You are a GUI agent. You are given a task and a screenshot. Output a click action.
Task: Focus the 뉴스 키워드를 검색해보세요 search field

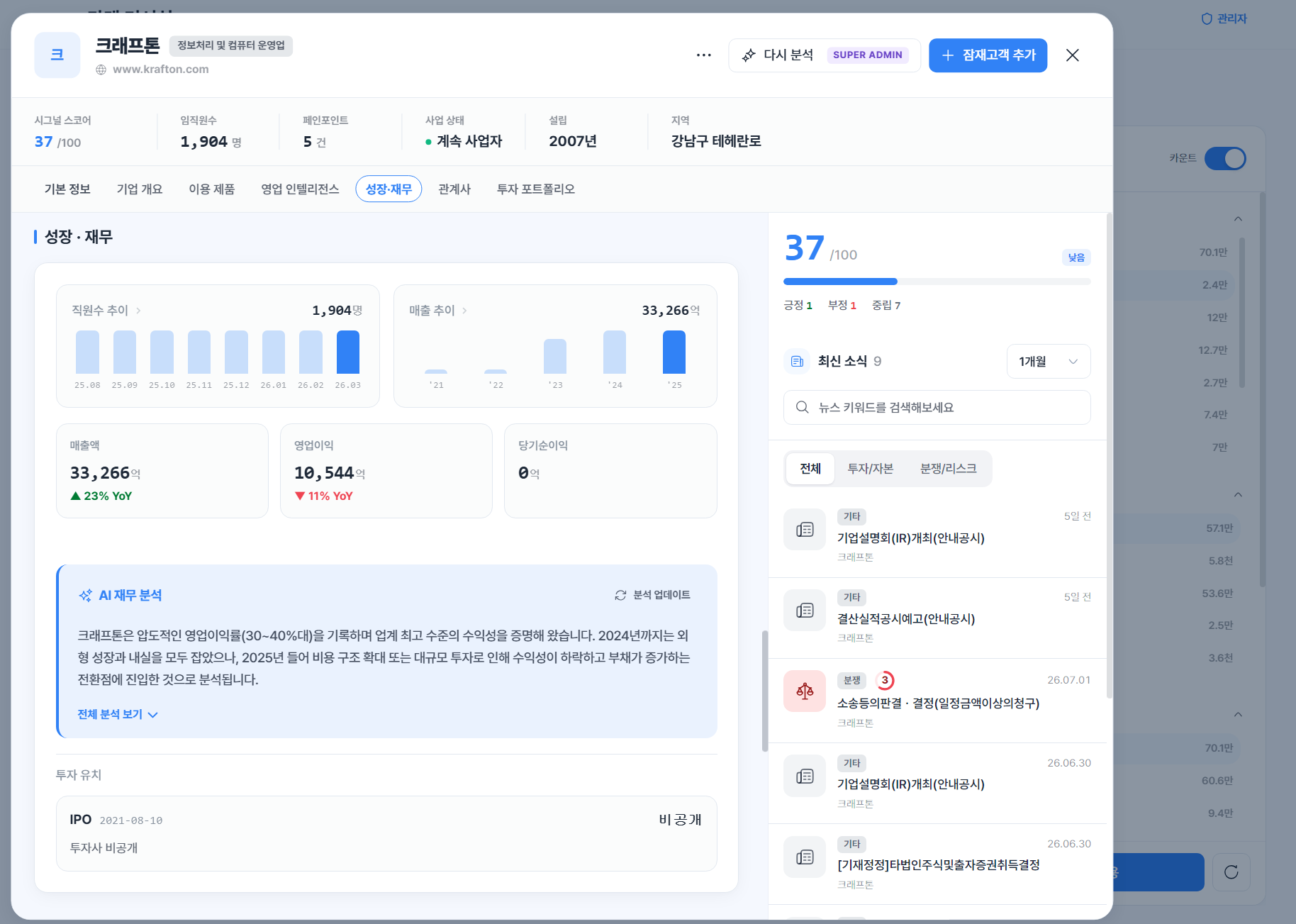click(937, 408)
